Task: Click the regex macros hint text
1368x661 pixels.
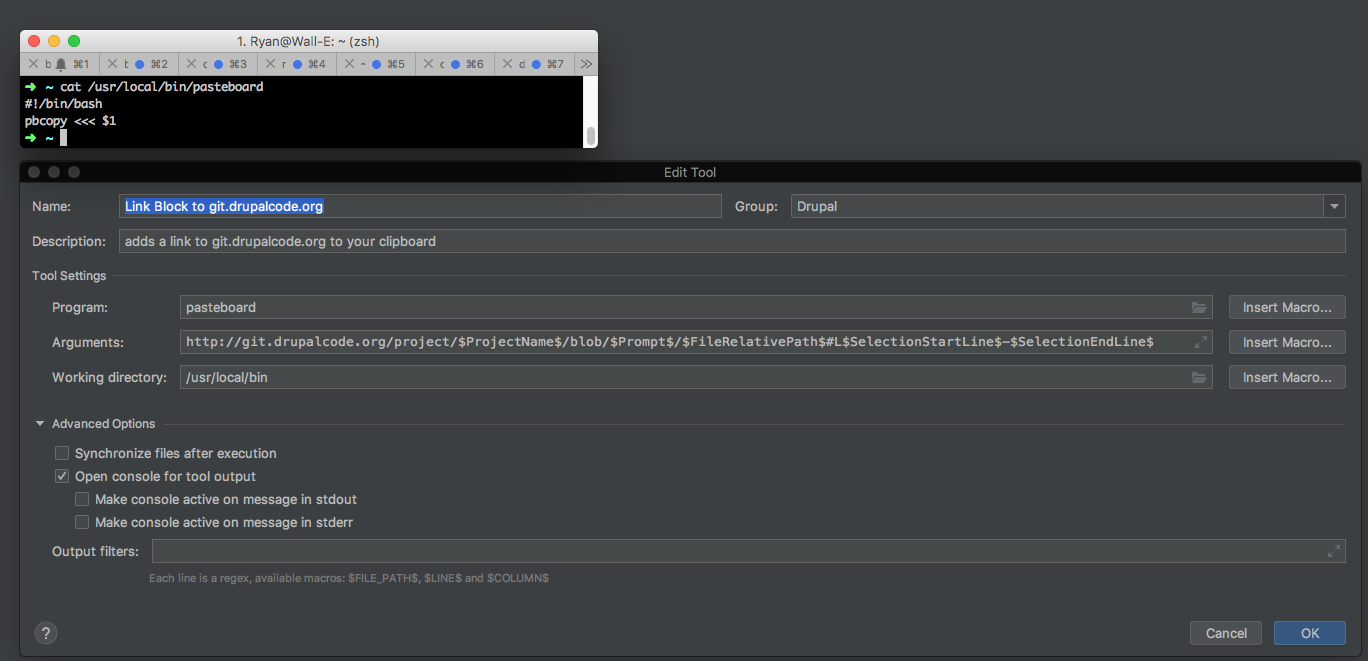Action: point(349,578)
